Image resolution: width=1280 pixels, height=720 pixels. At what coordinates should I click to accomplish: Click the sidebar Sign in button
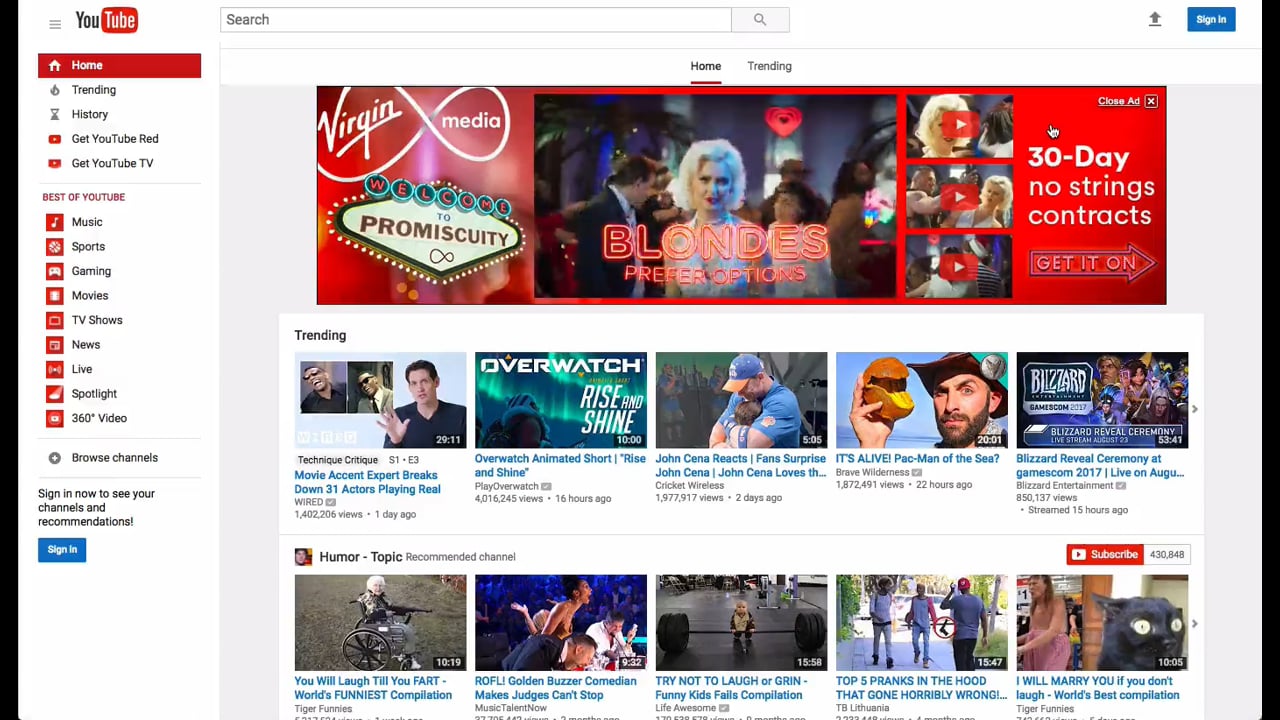pos(62,549)
